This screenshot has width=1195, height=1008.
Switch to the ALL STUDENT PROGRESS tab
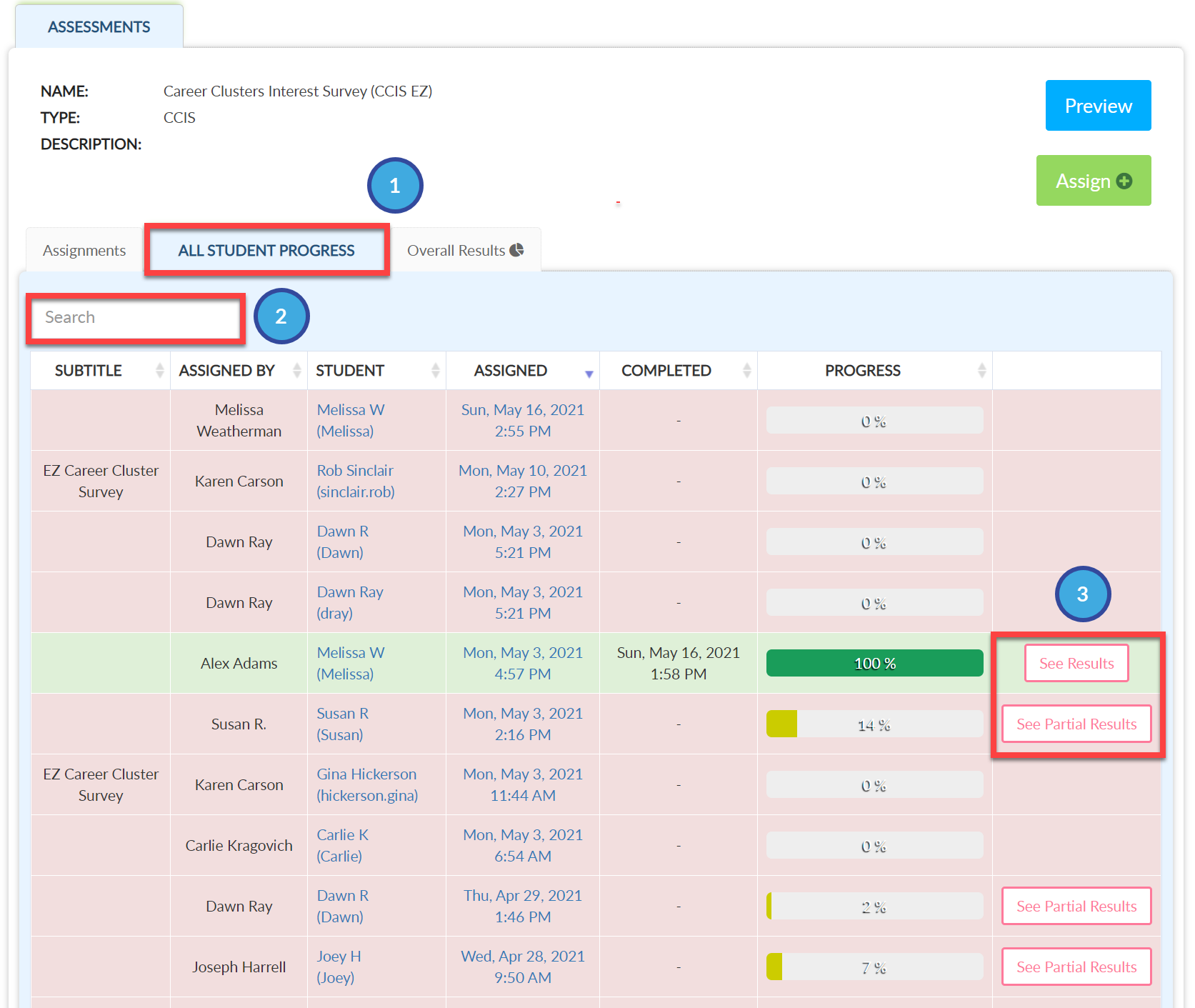point(266,251)
